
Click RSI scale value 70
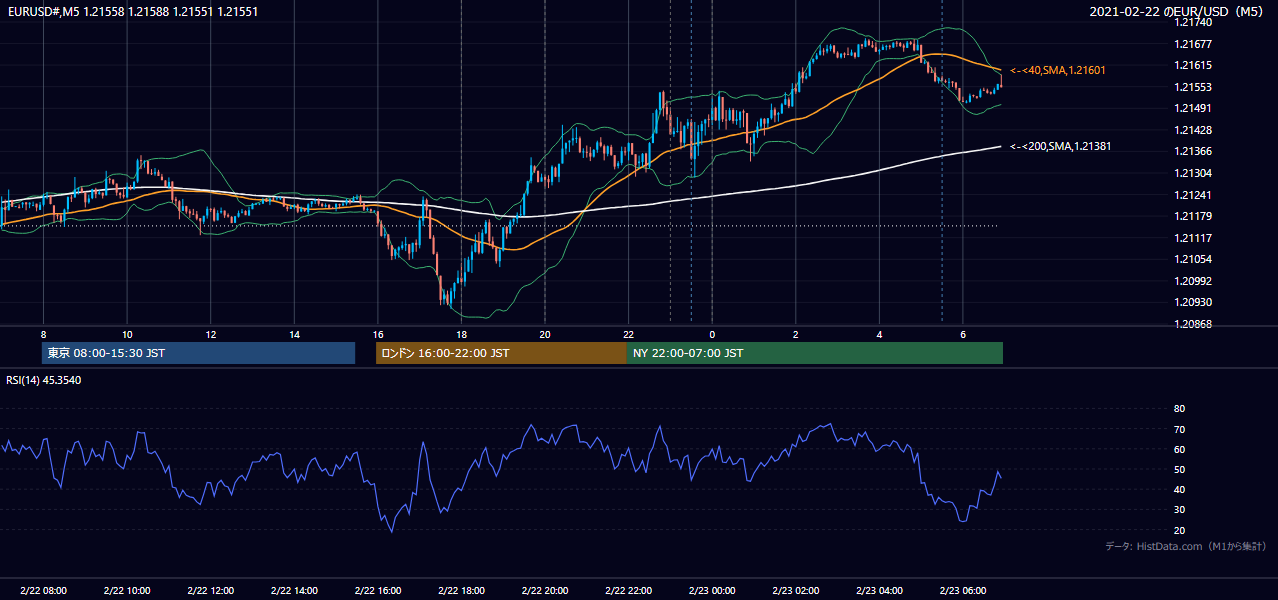(x=1179, y=429)
